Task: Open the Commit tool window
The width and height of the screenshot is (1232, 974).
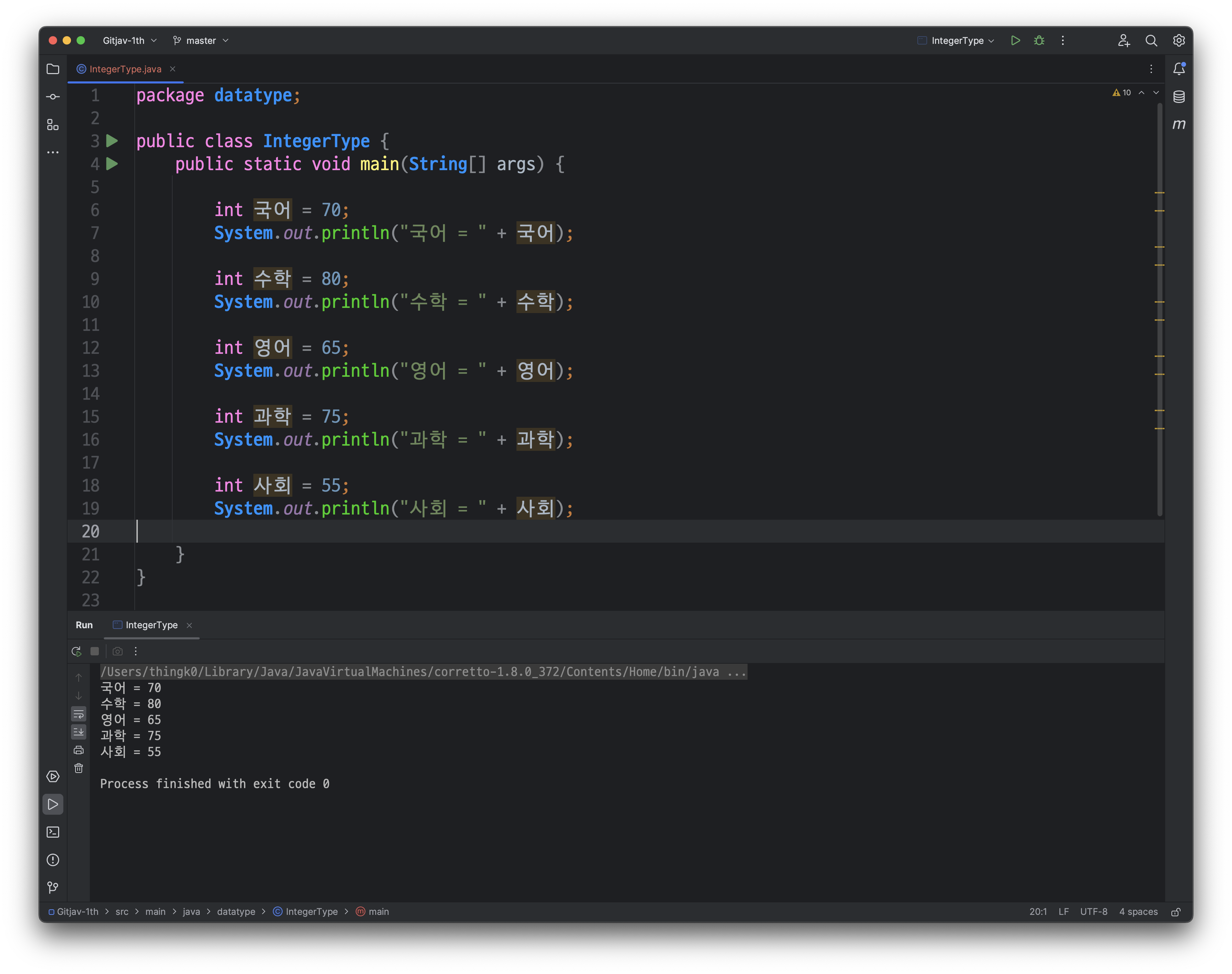Action: [53, 97]
